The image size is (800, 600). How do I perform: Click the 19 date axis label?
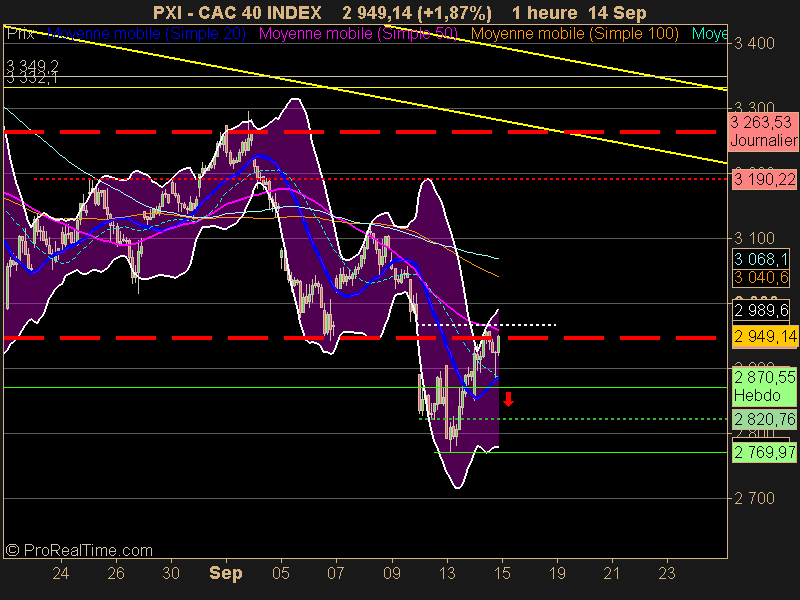557,573
